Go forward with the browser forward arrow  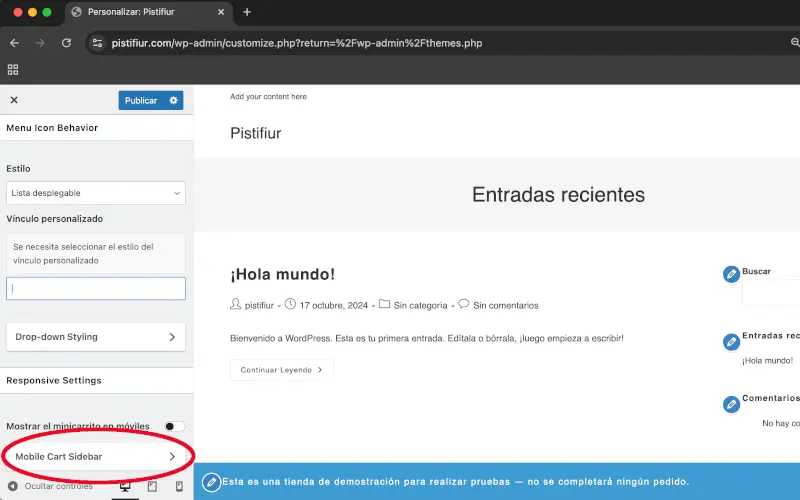[x=40, y=43]
